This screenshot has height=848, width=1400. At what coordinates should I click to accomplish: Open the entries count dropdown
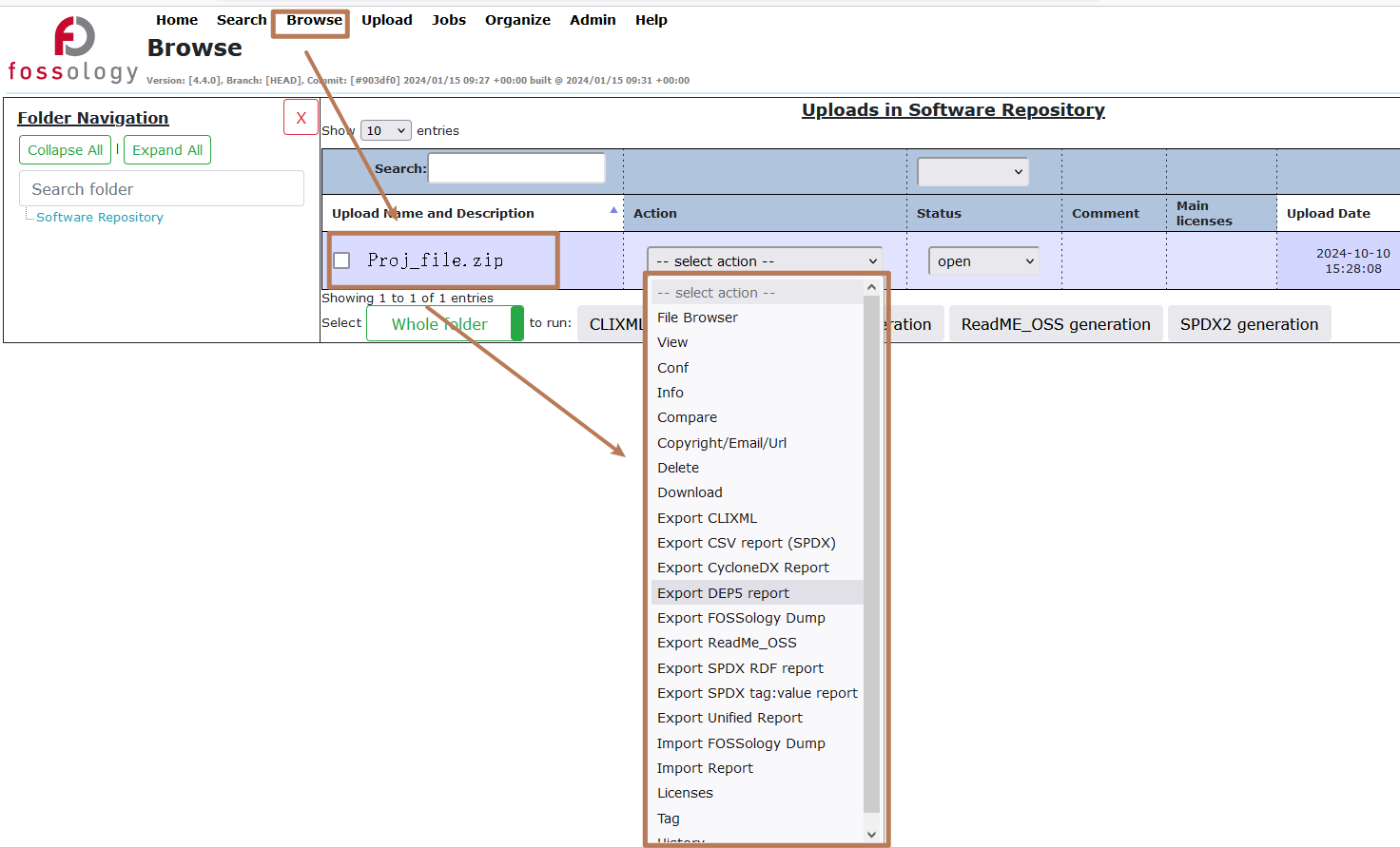click(x=385, y=131)
